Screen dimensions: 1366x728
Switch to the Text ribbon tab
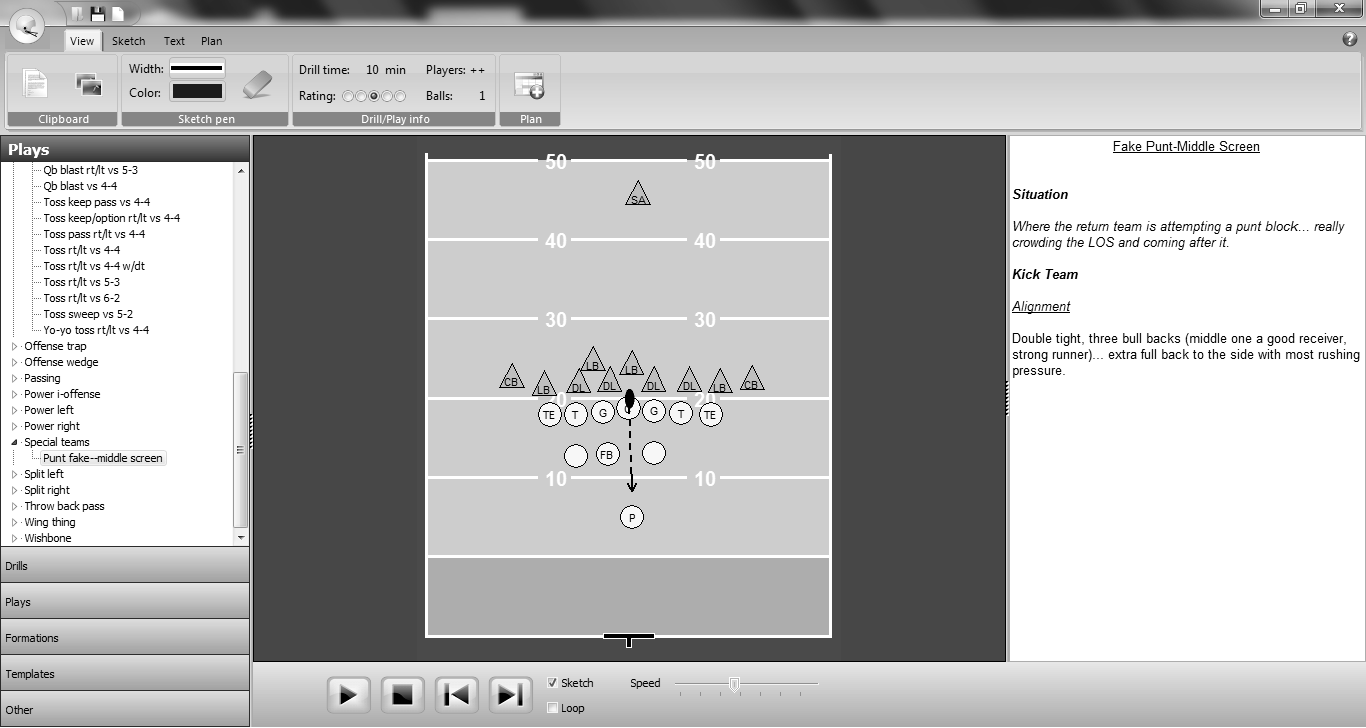(x=174, y=41)
